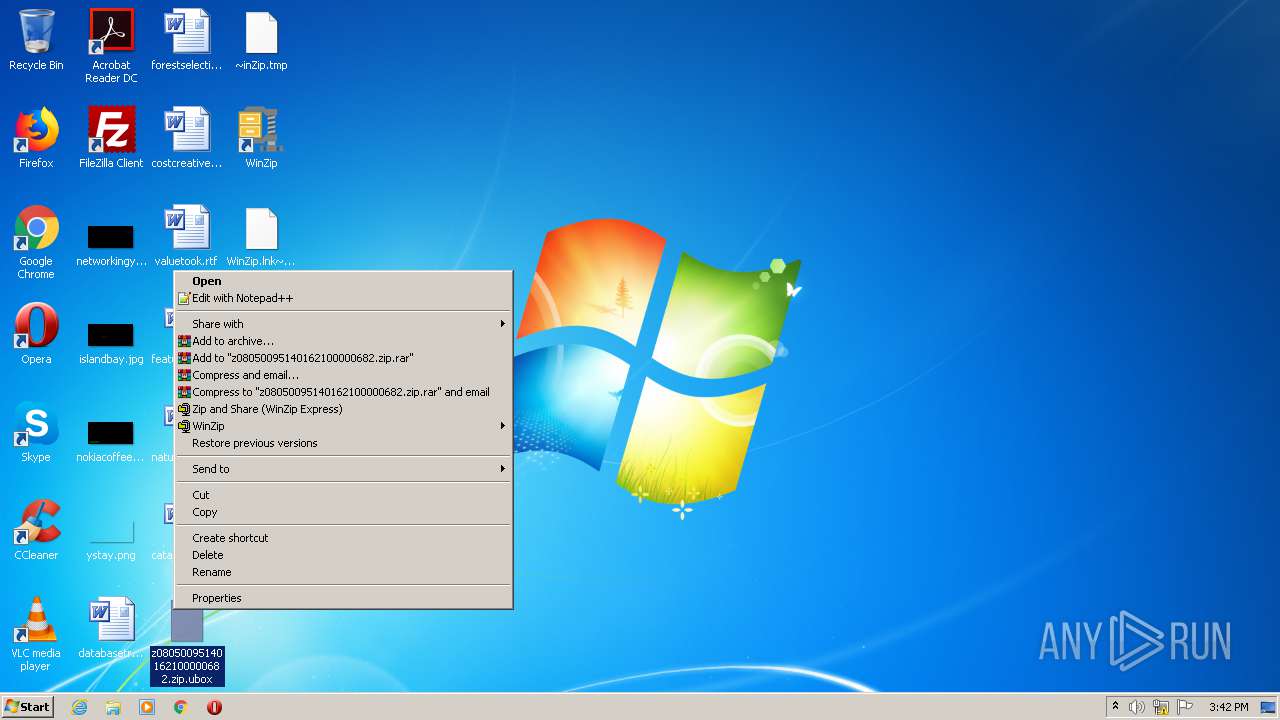This screenshot has height=720, width=1280.
Task: Select the WinZip.lnk~ file icon
Action: [261, 236]
